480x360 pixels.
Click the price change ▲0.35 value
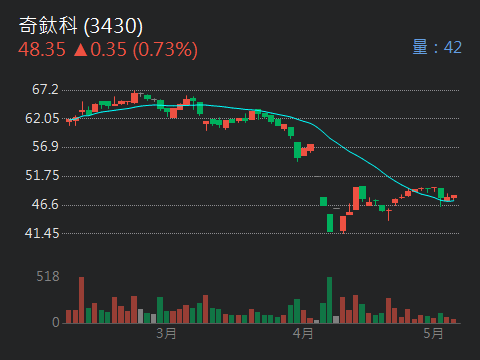[100, 50]
